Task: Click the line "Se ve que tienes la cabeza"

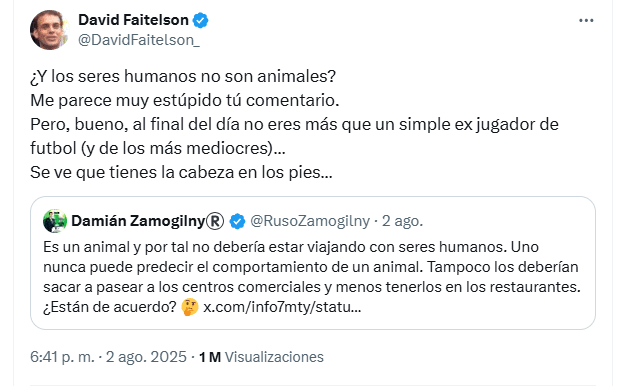Action: coord(181,172)
